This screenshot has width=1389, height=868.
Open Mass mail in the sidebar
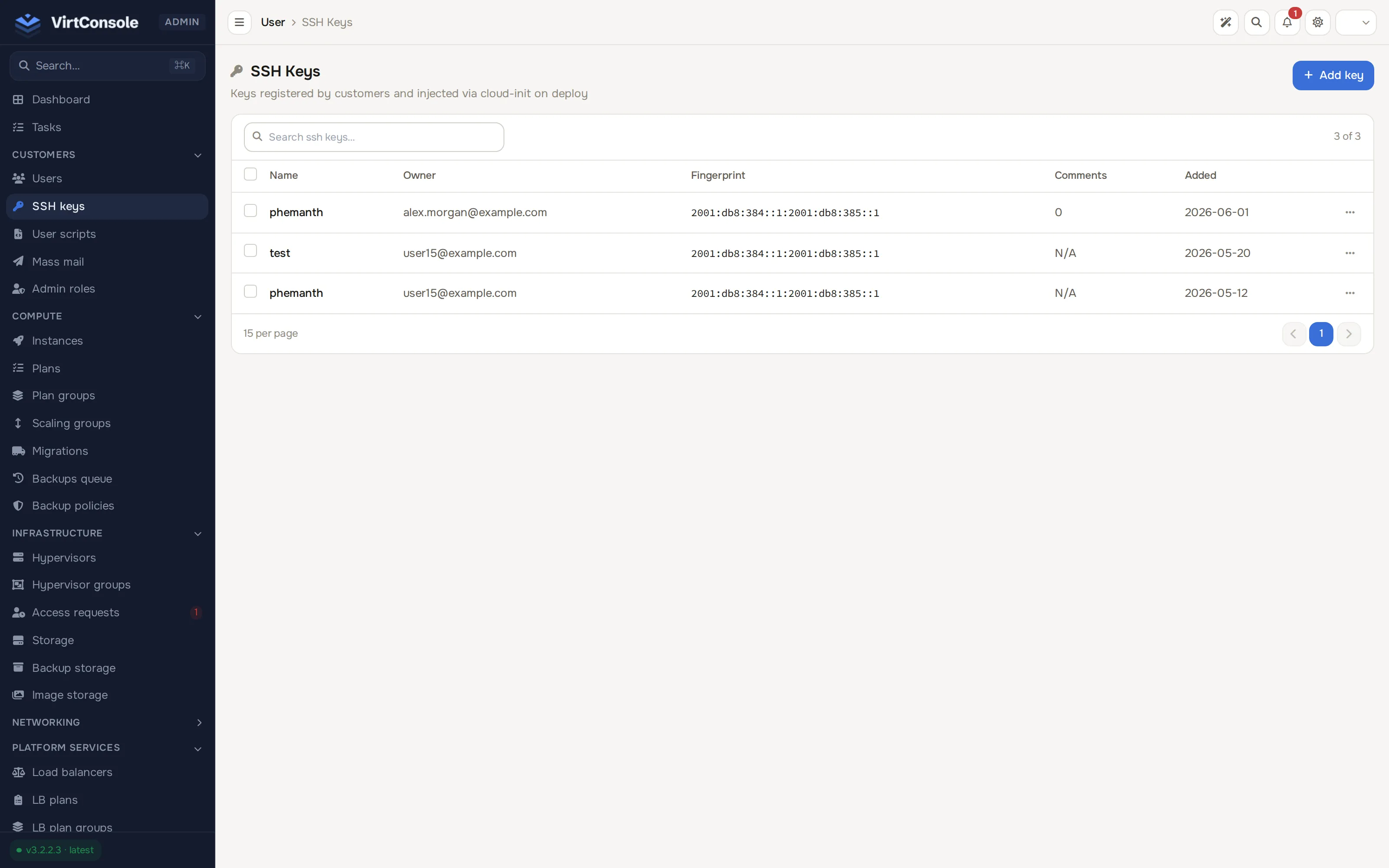point(107,262)
